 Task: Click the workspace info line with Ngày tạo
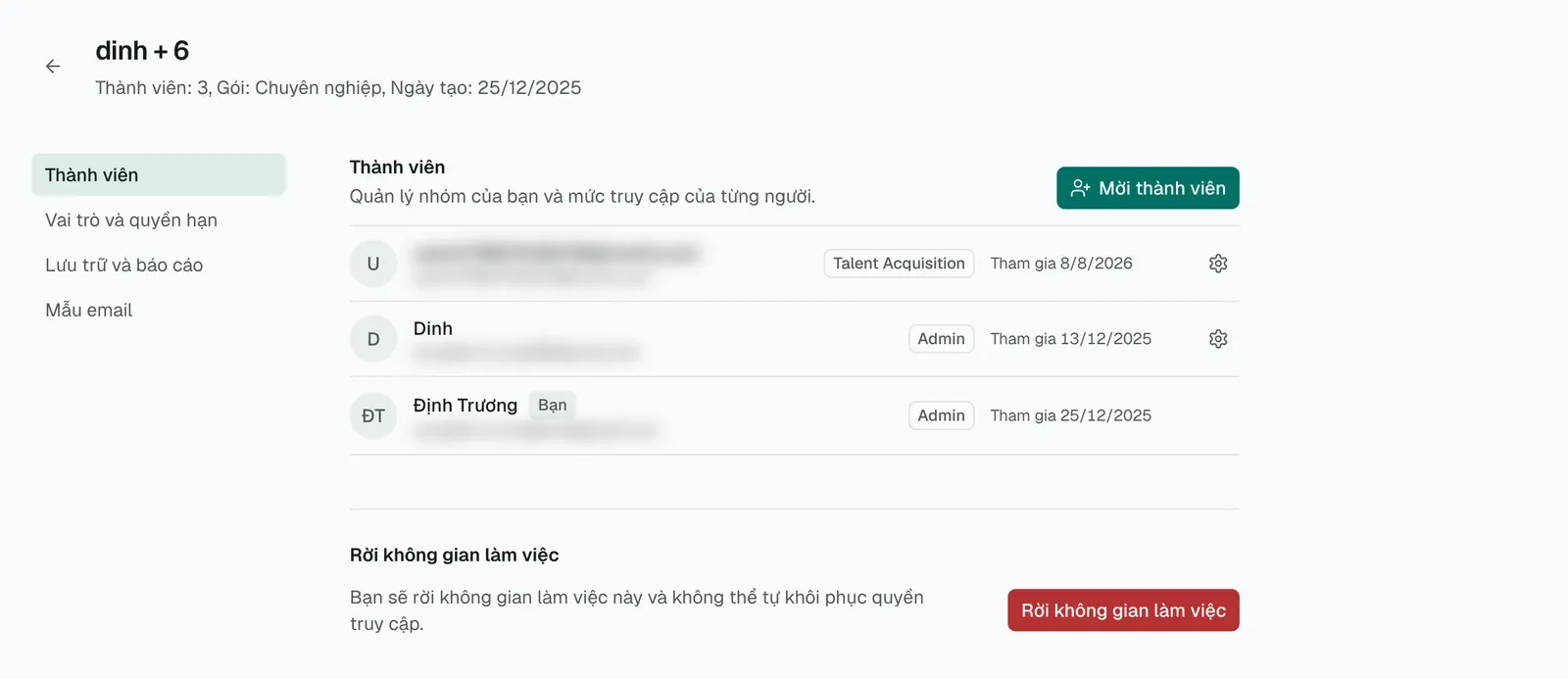coord(338,88)
